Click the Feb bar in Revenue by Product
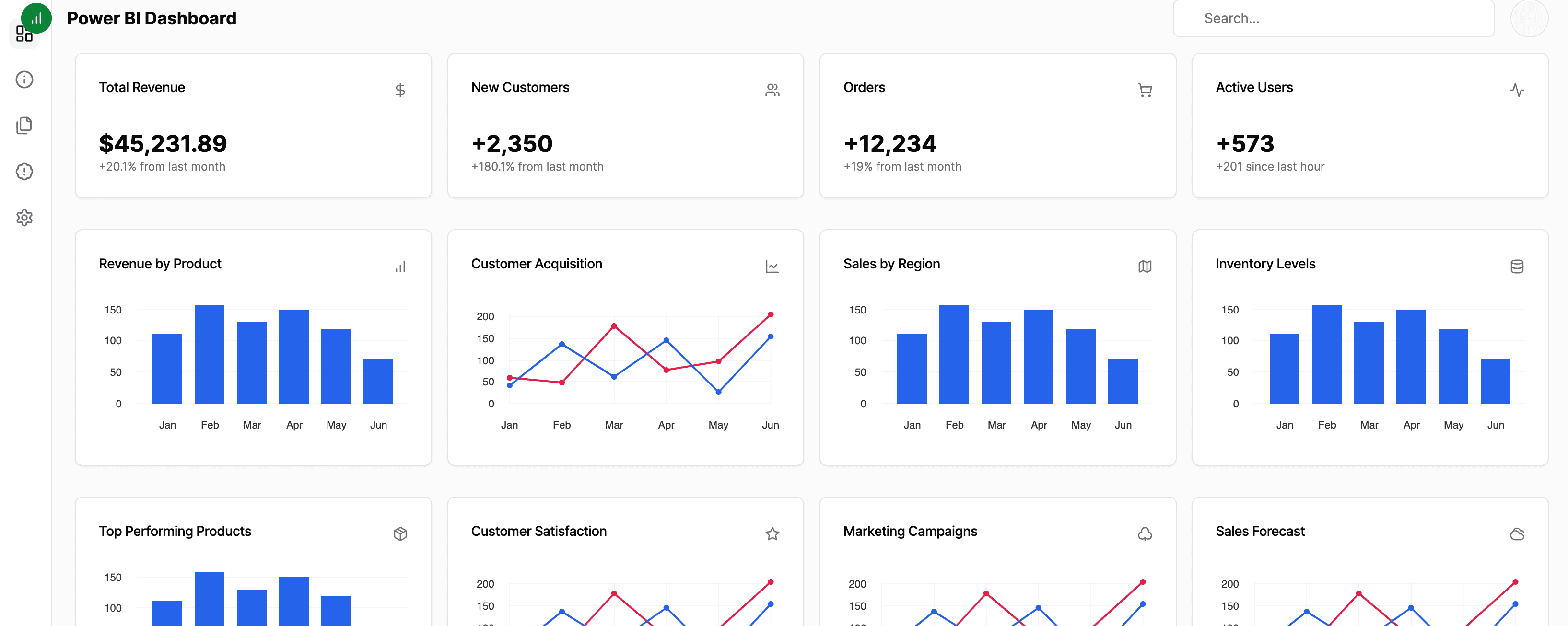Screen dimensions: 1568x626 (x=210, y=354)
